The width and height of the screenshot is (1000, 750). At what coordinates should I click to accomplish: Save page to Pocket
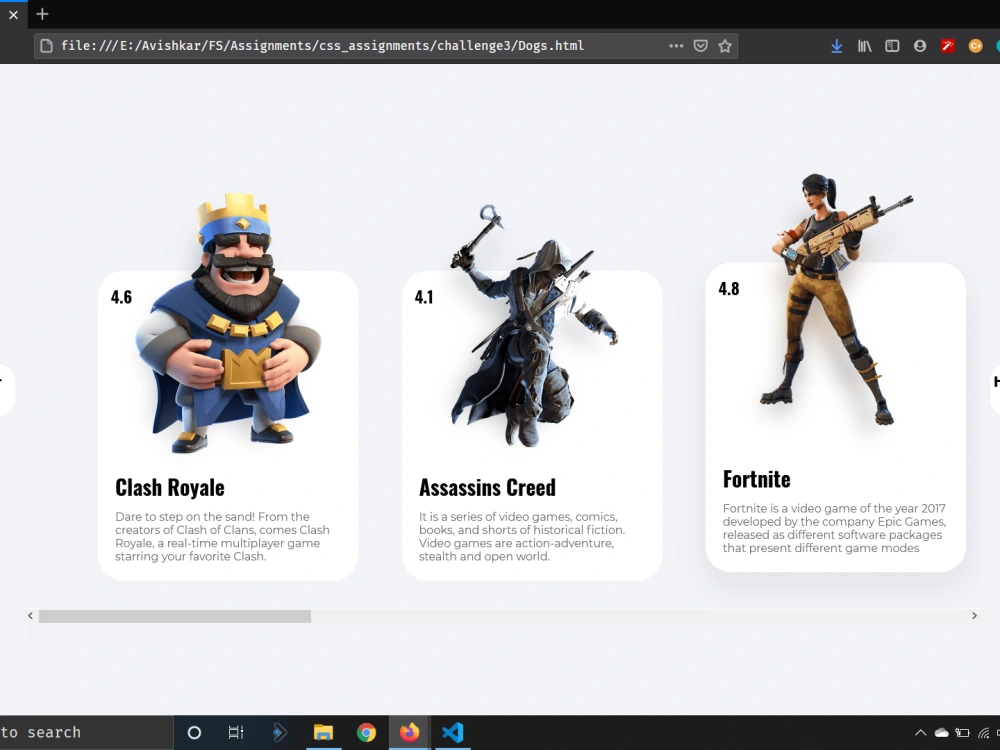point(700,46)
